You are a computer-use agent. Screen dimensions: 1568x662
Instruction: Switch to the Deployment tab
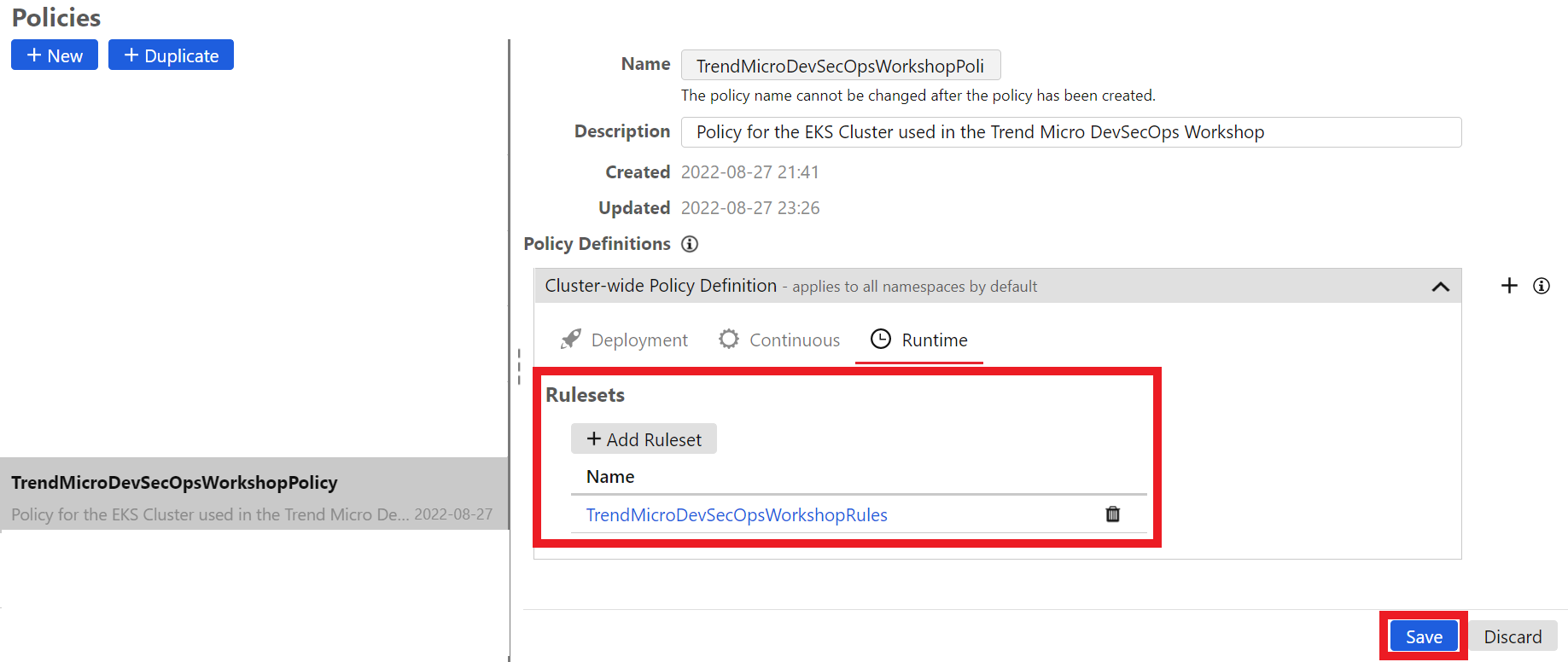click(x=624, y=340)
